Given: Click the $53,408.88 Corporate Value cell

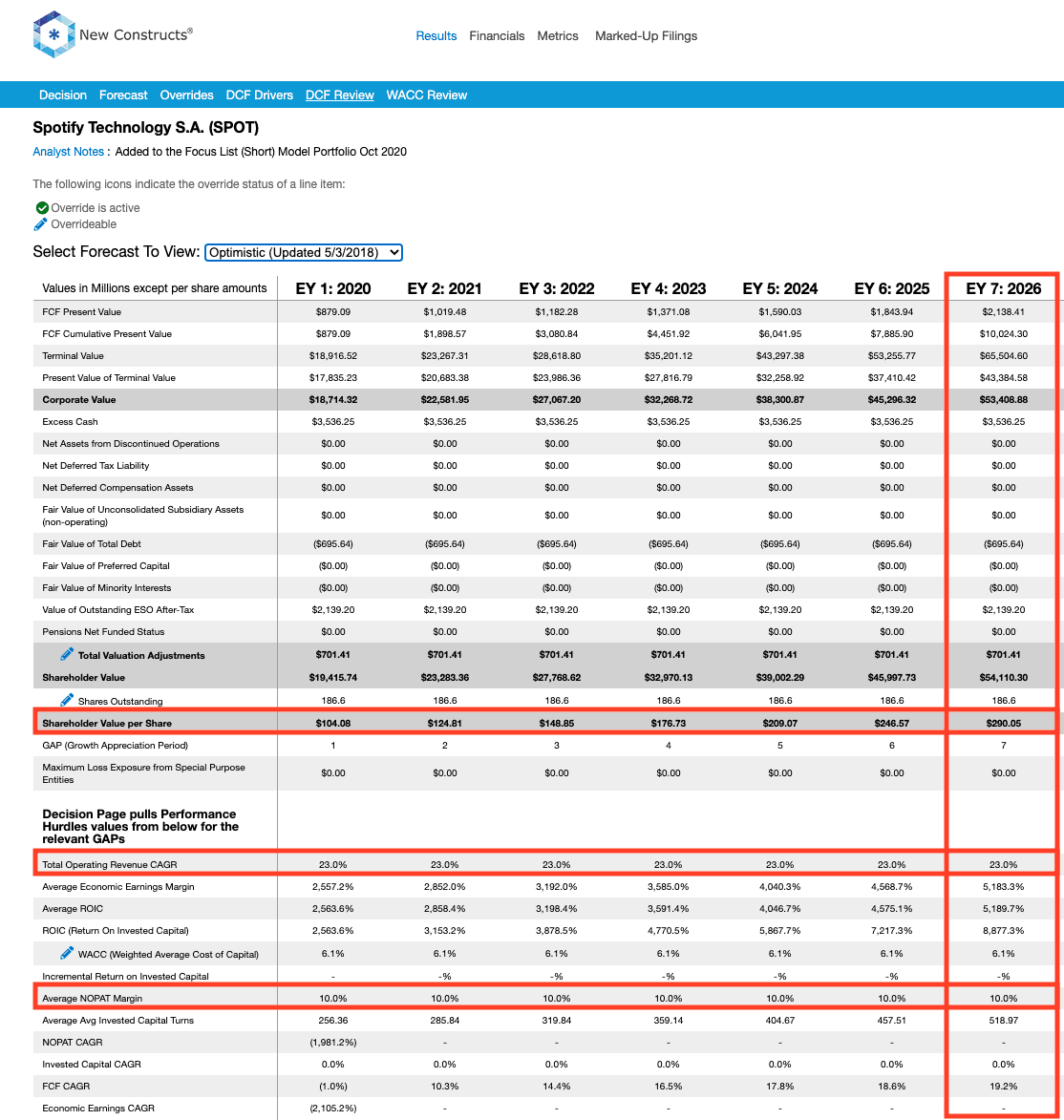Looking at the screenshot, I should [1003, 400].
